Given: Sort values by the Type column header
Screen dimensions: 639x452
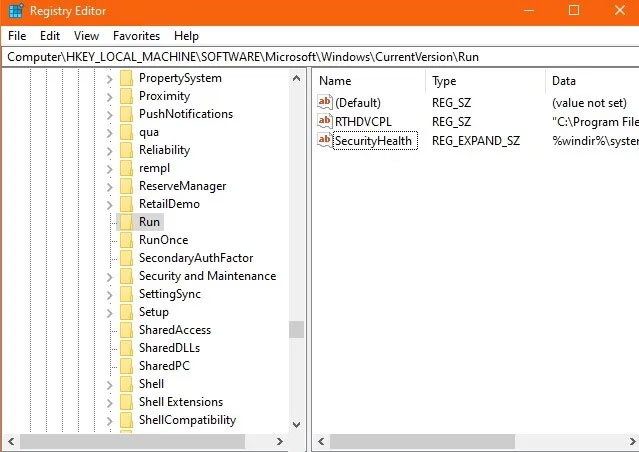Looking at the screenshot, I should point(485,81).
